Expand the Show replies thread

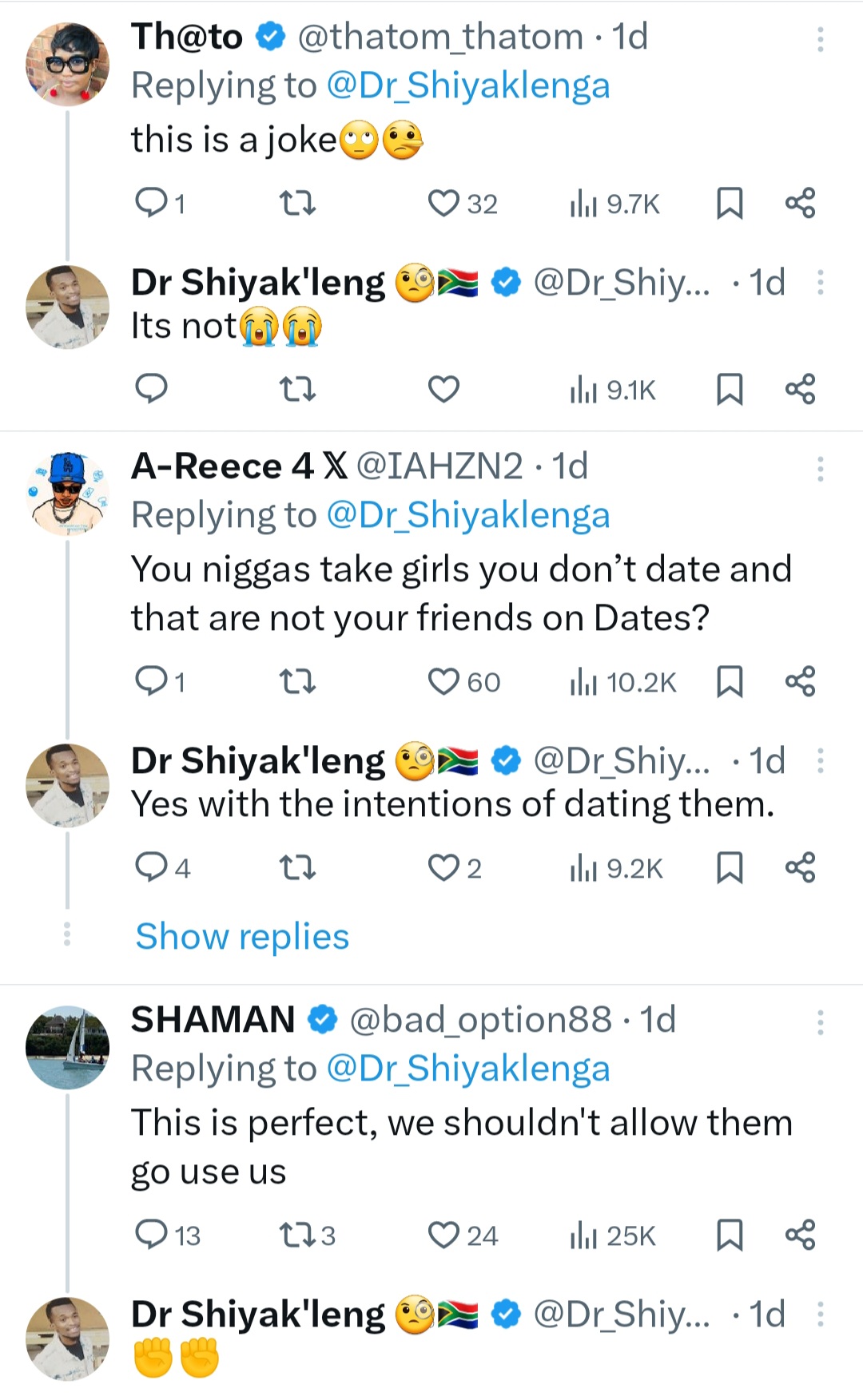[242, 936]
